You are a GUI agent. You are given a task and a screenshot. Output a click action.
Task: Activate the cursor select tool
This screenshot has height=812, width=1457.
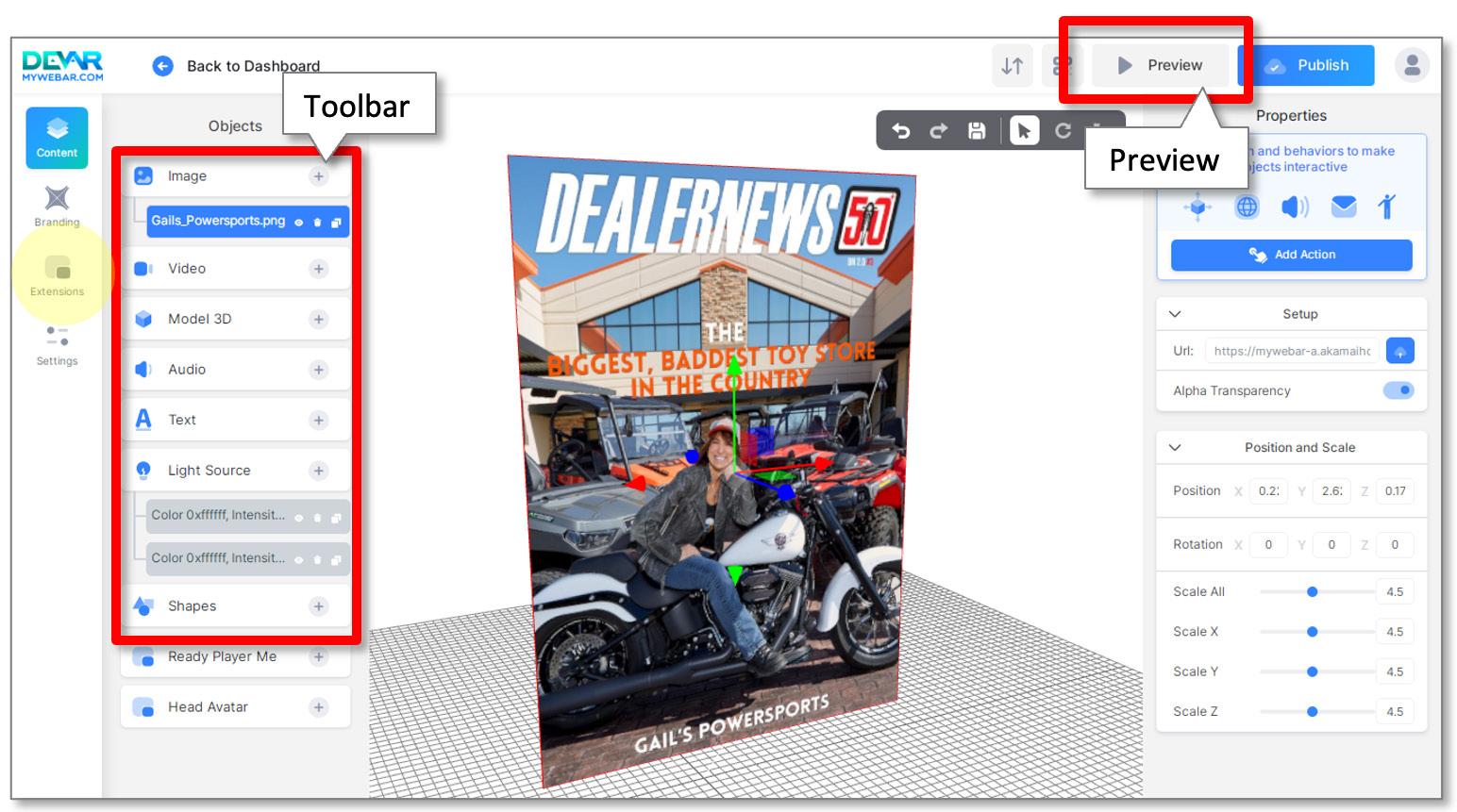[x=1024, y=131]
